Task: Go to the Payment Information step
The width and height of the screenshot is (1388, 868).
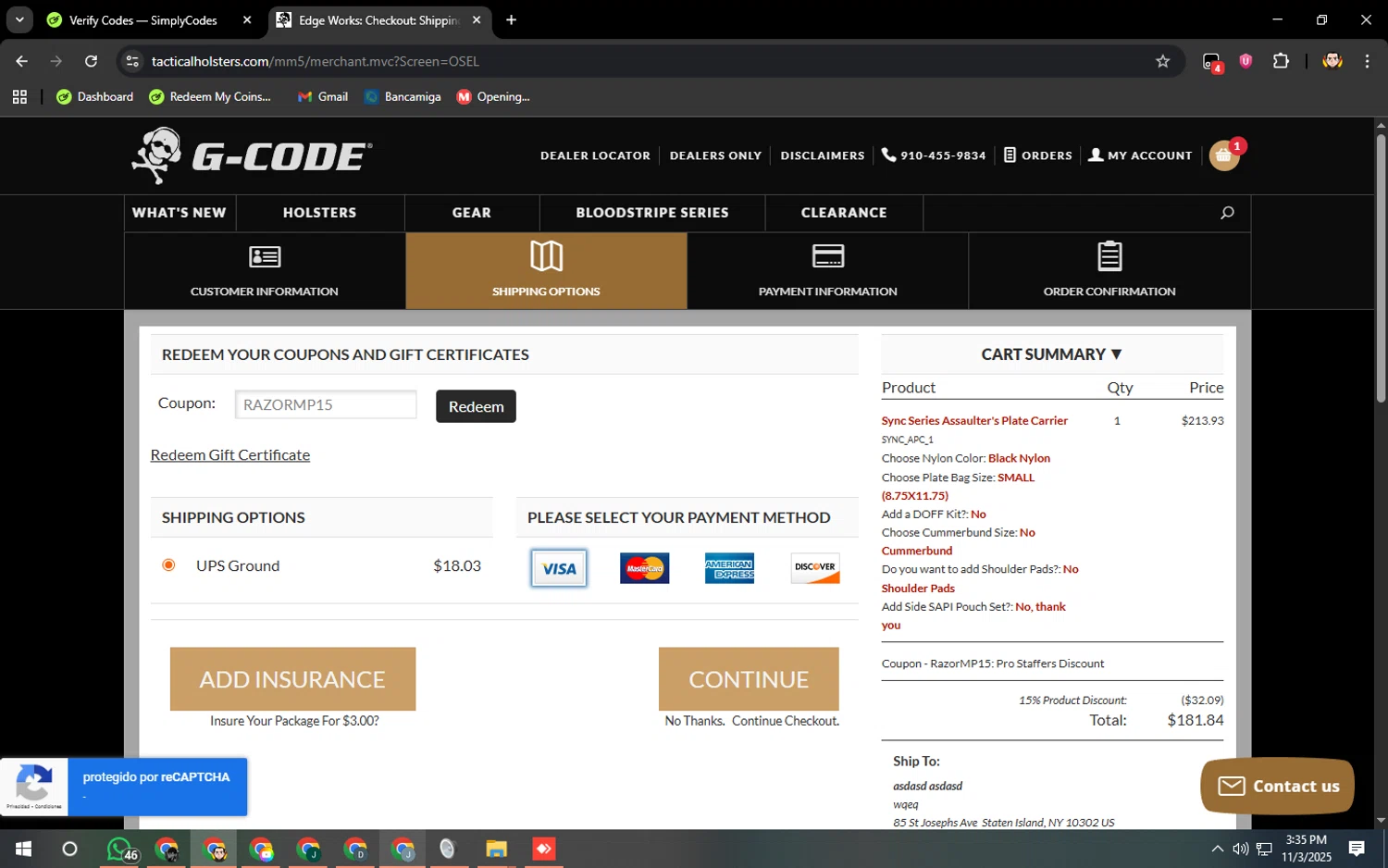Action: 828,270
